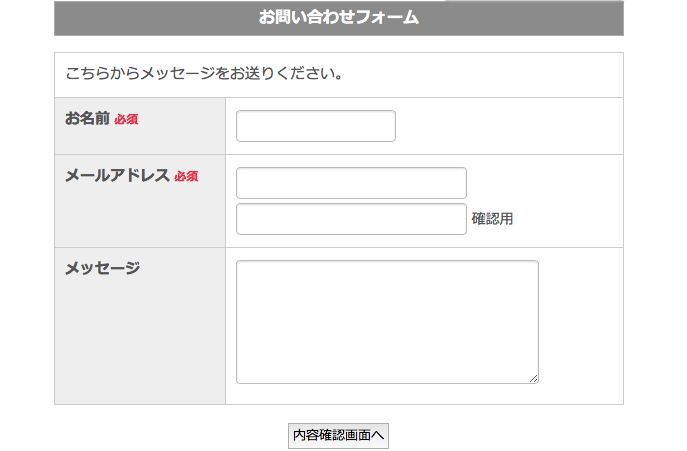Submit with the 内容確認画面へ button
Viewport: 687px width, 451px height.
point(338,435)
